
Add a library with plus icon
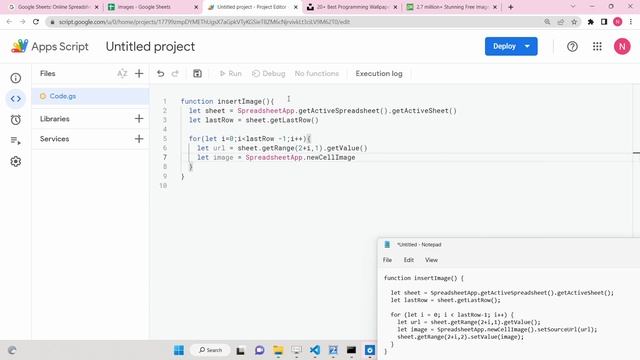pos(139,119)
